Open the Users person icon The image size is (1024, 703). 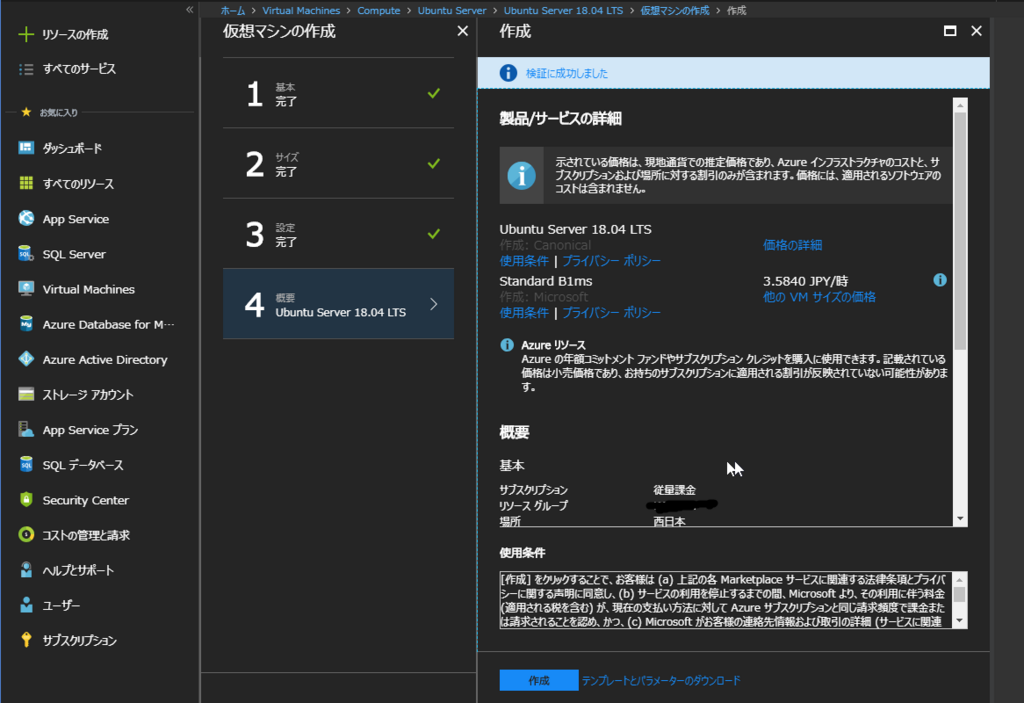pyautogui.click(x=25, y=605)
